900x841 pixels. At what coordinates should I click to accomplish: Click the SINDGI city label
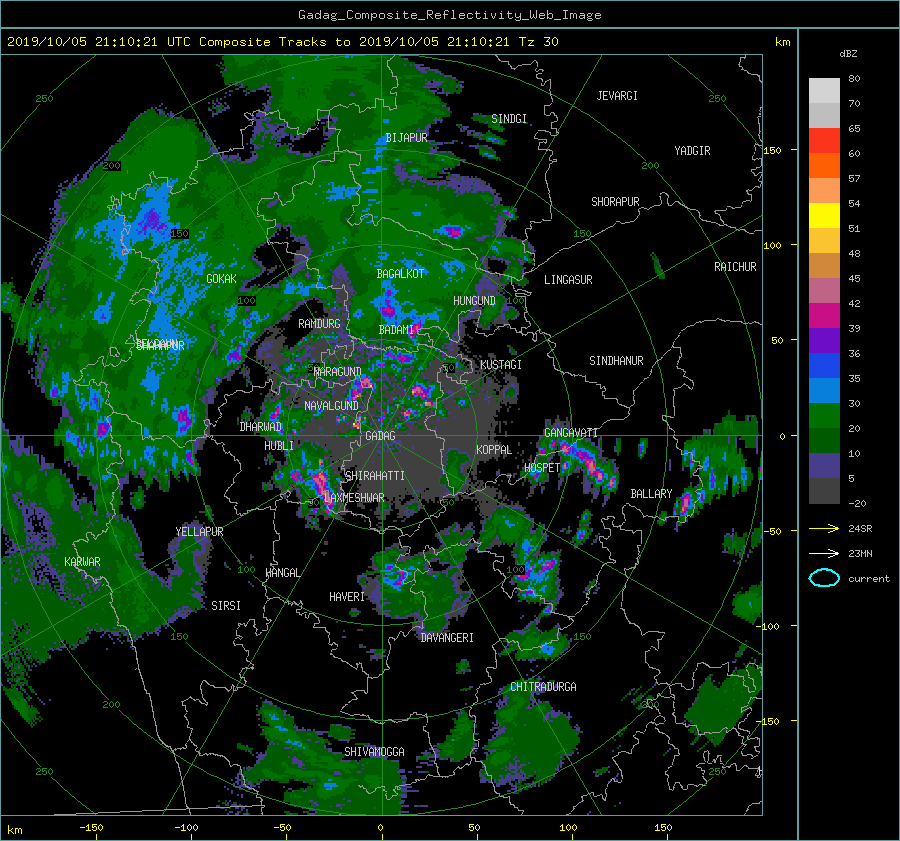[x=509, y=119]
